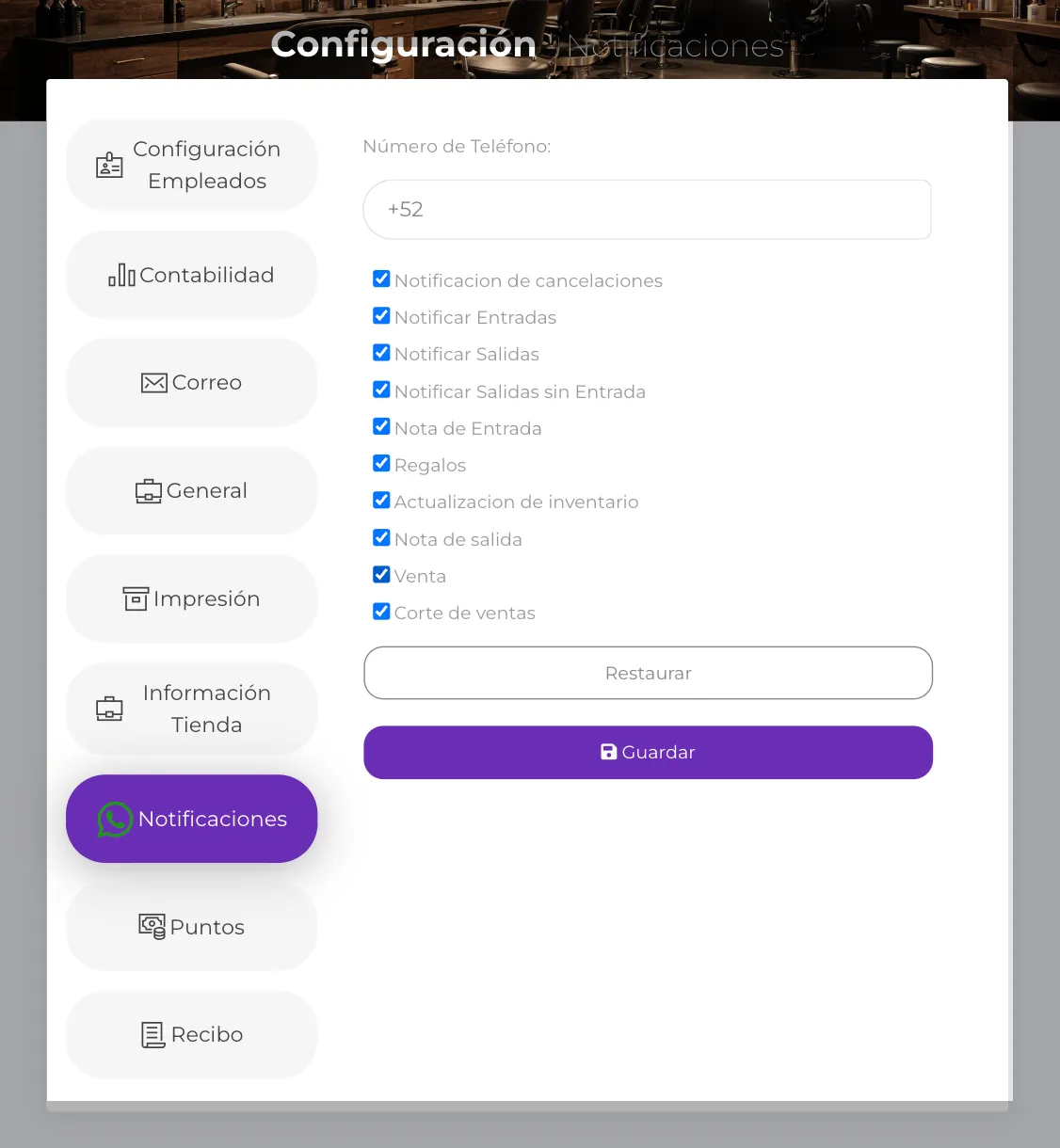This screenshot has width=1060, height=1148.
Task: Click Guardar to save settings
Action: pos(648,752)
